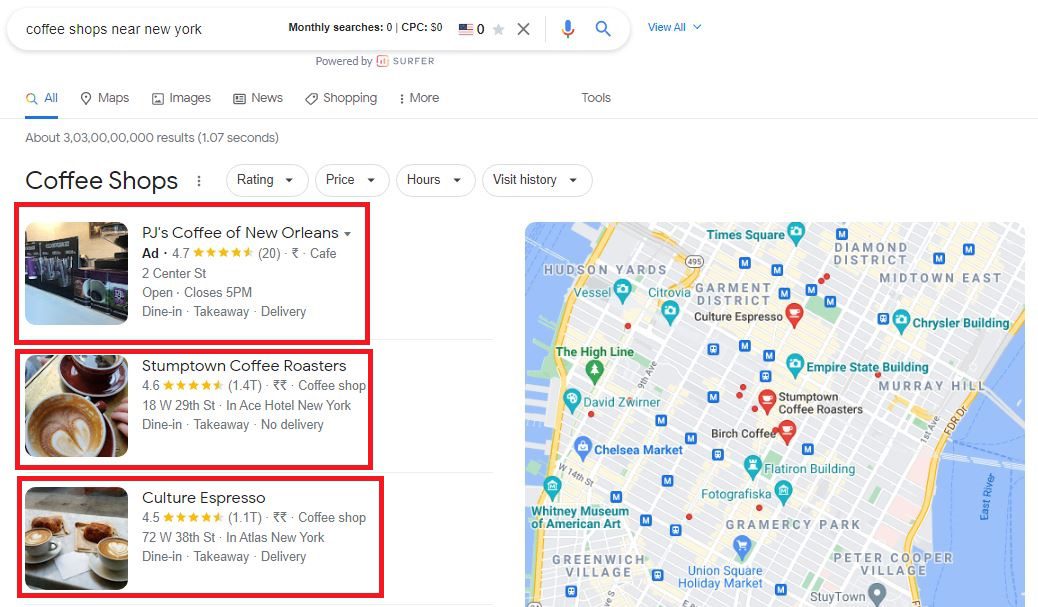
Task: Click Culture Espresso red map pin
Action: [794, 314]
